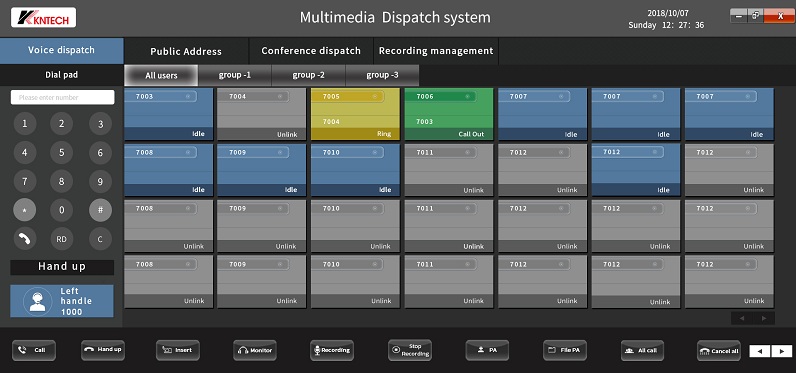Click the handset dial icon on dial pad
796x373 pixels.
24,239
